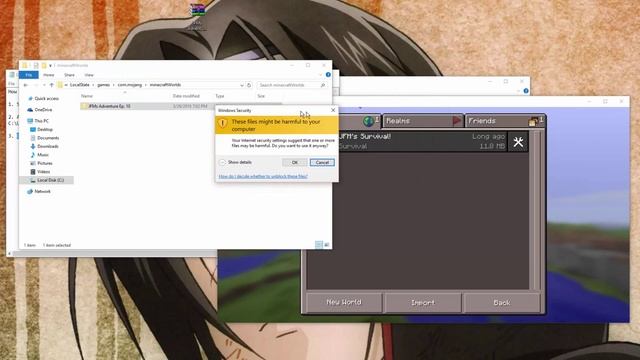This screenshot has width=640, height=360.
Task: Click Search minecraftWorlds box
Action: 291,85
